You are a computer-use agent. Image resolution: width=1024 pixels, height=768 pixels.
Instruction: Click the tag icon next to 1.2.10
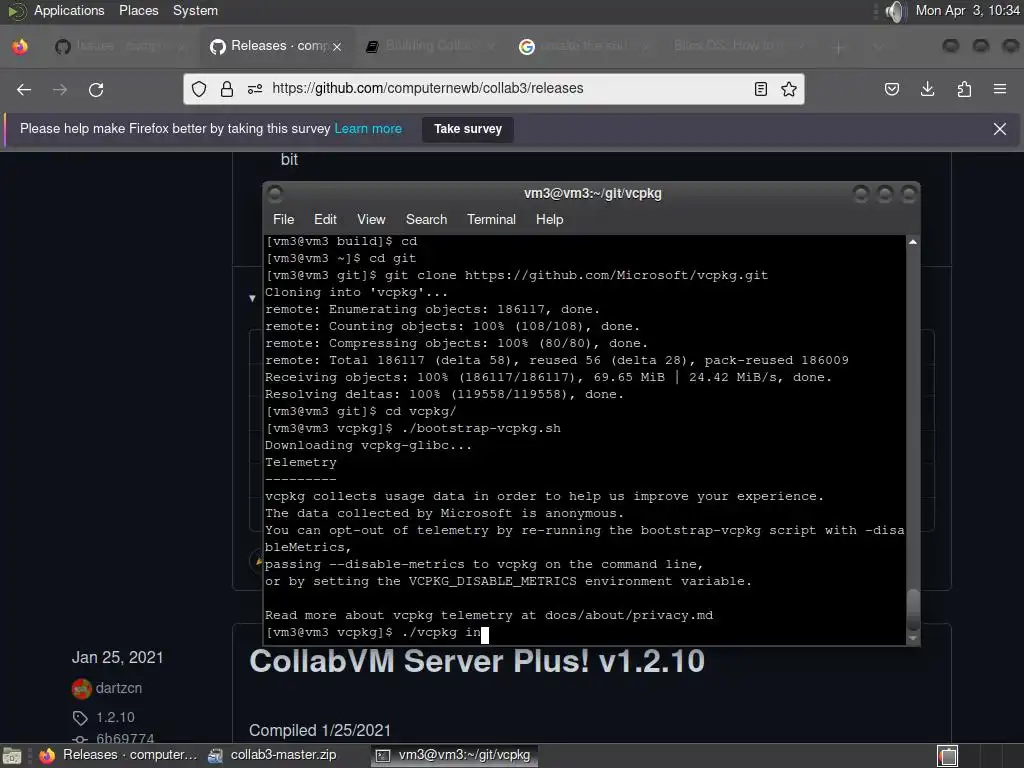[x=80, y=718]
